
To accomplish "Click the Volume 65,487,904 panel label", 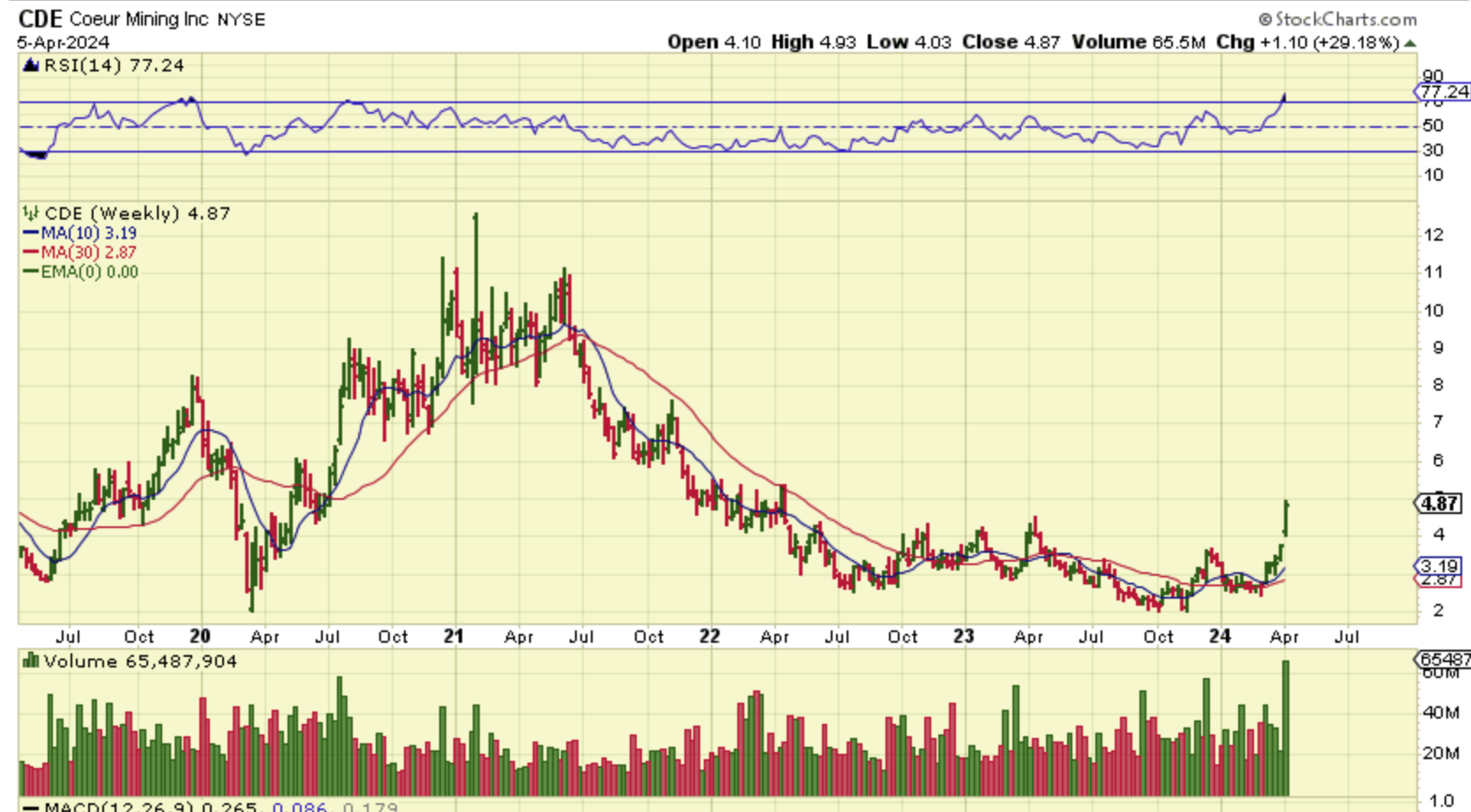I will pos(140,661).
